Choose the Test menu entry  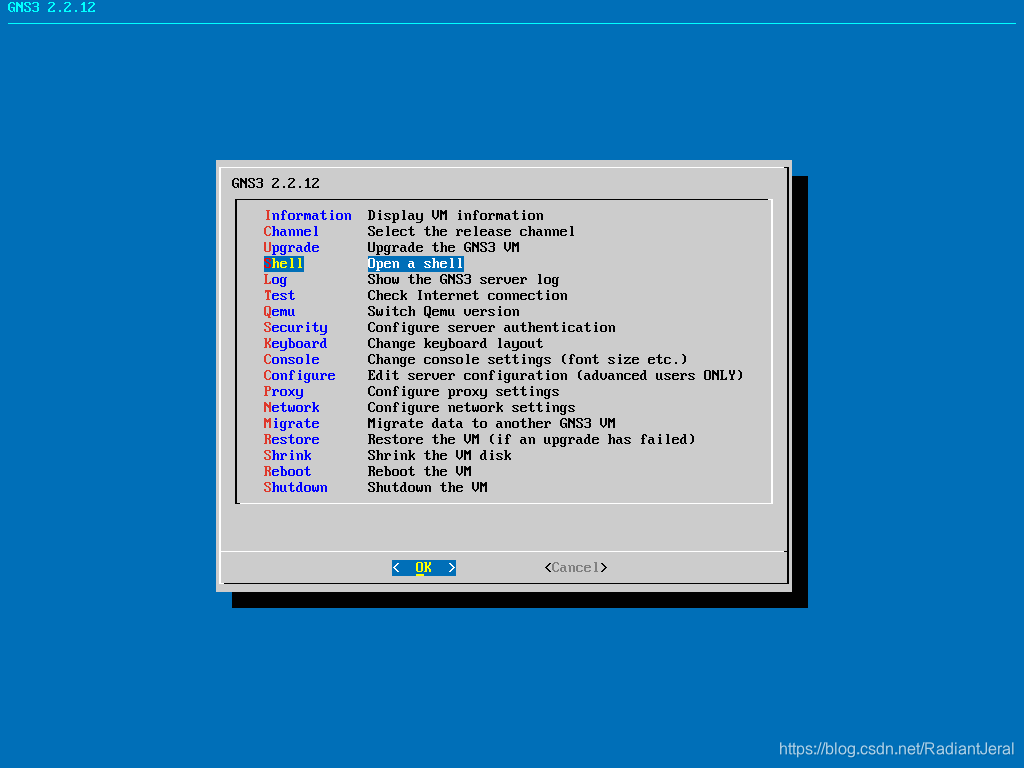280,296
